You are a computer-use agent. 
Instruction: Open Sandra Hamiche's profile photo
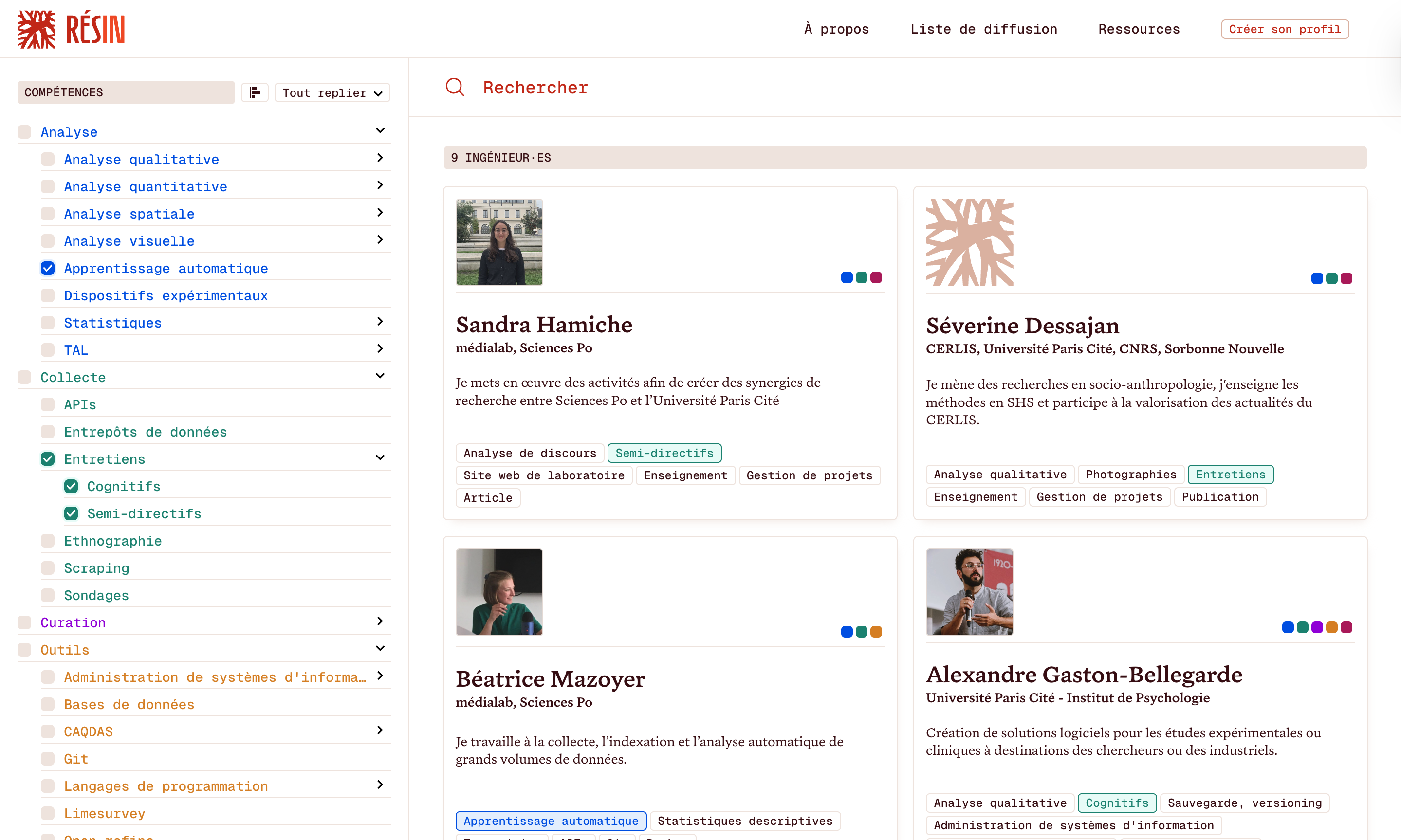pyautogui.click(x=498, y=242)
